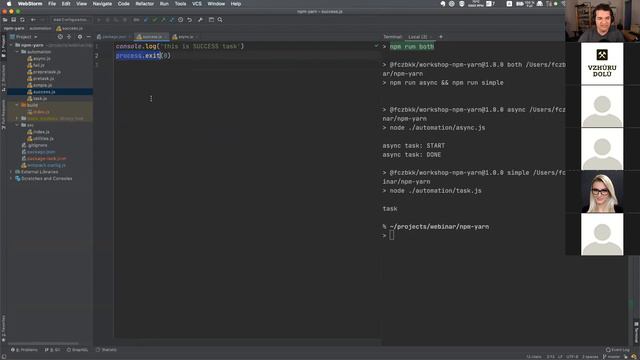Click the VZHŮRU DOLŮ participant tile
Screen dimensions: 640x360
click(x=602, y=64)
